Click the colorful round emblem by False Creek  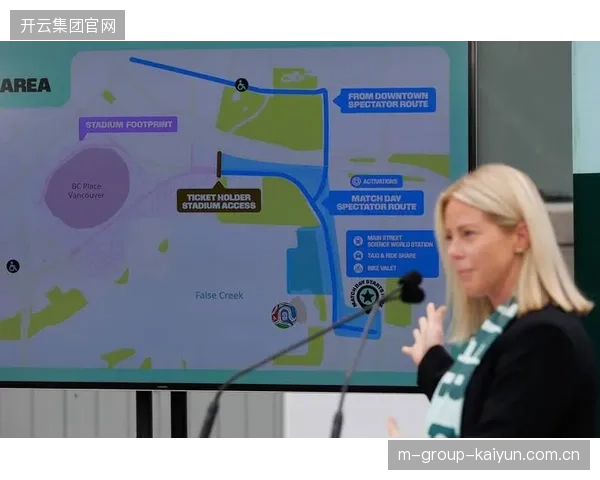point(284,315)
